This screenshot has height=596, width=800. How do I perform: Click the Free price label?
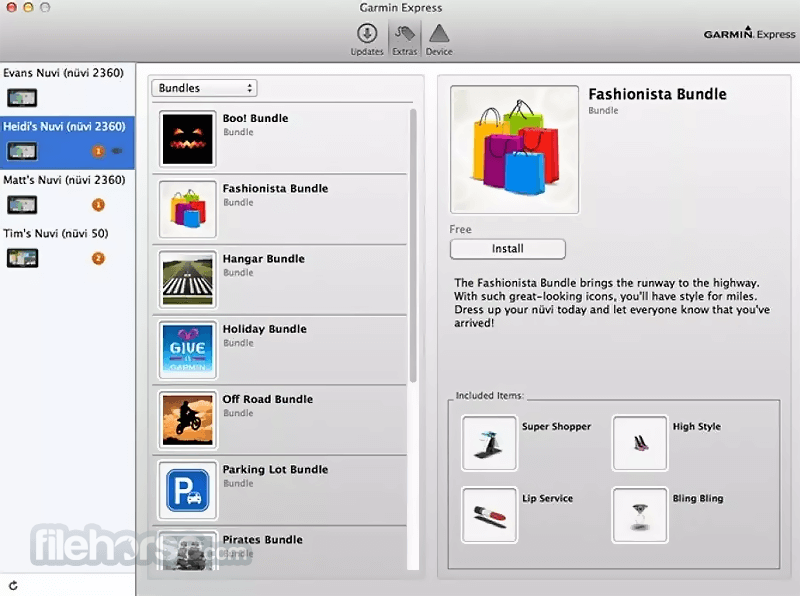pos(460,229)
